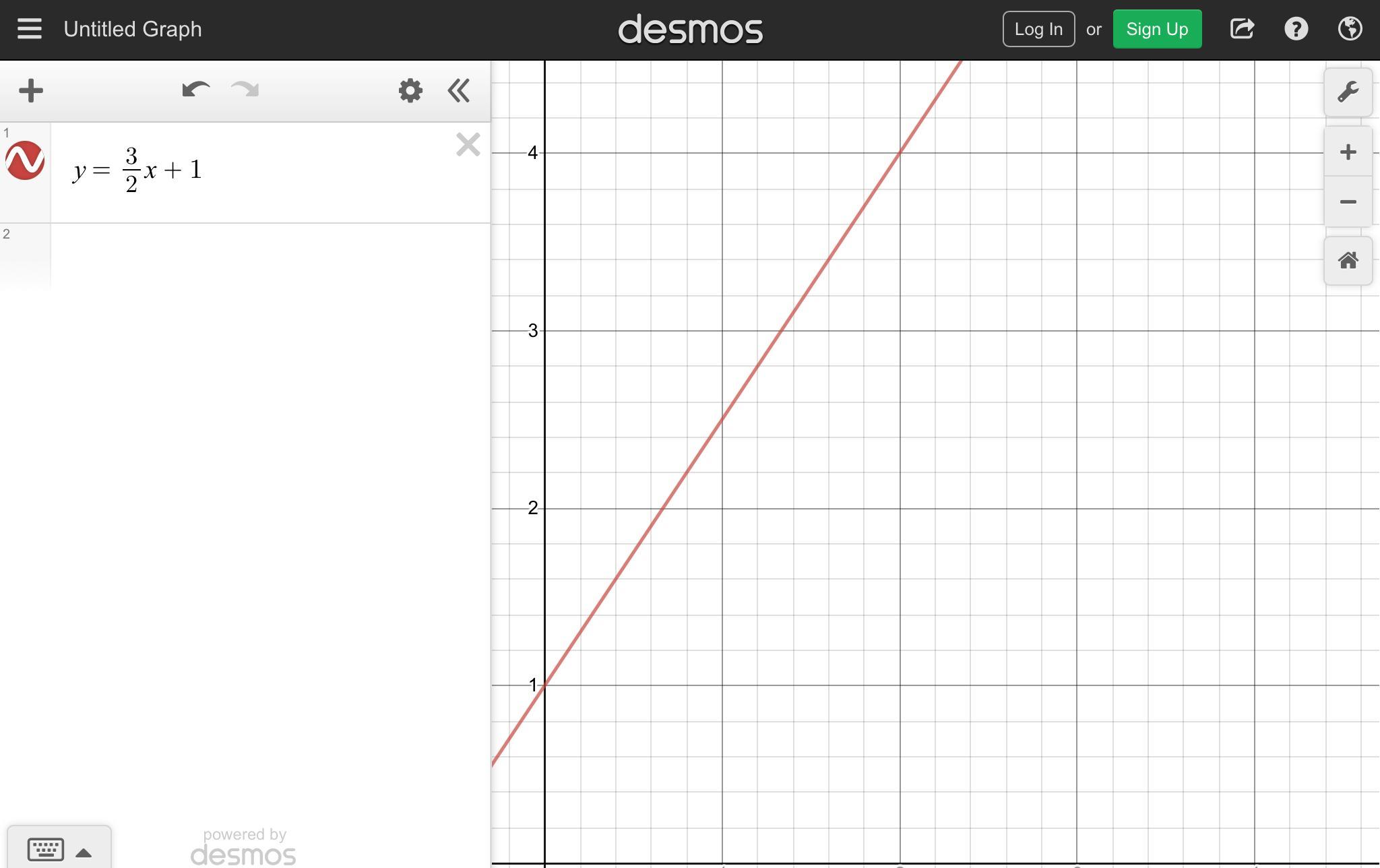Zoom out on the graph
This screenshot has width=1380, height=868.
(1348, 202)
